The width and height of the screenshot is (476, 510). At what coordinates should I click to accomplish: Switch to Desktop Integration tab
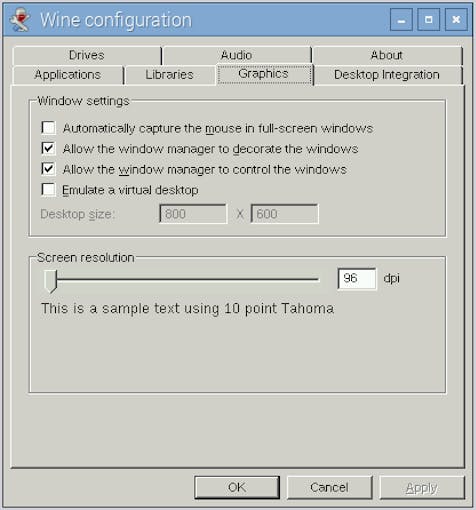[x=387, y=75]
